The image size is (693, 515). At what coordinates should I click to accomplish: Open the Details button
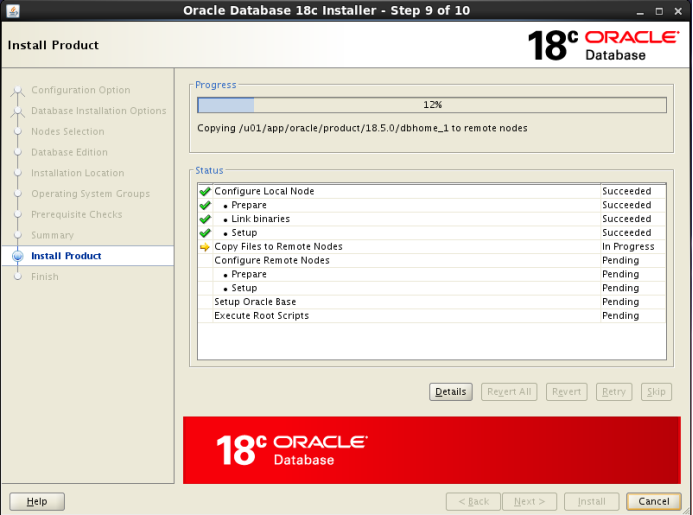click(x=450, y=392)
